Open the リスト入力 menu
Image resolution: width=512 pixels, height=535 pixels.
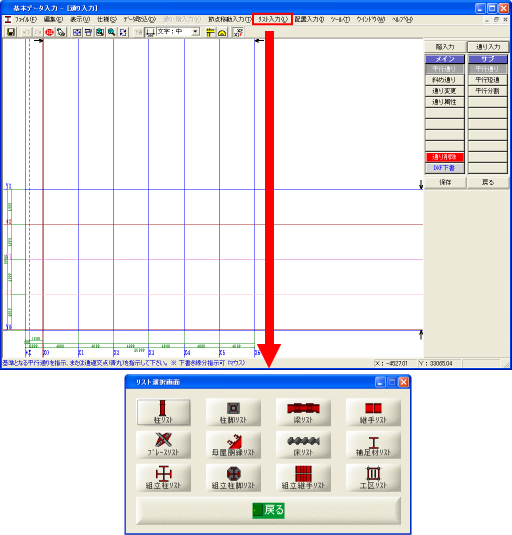[273, 19]
